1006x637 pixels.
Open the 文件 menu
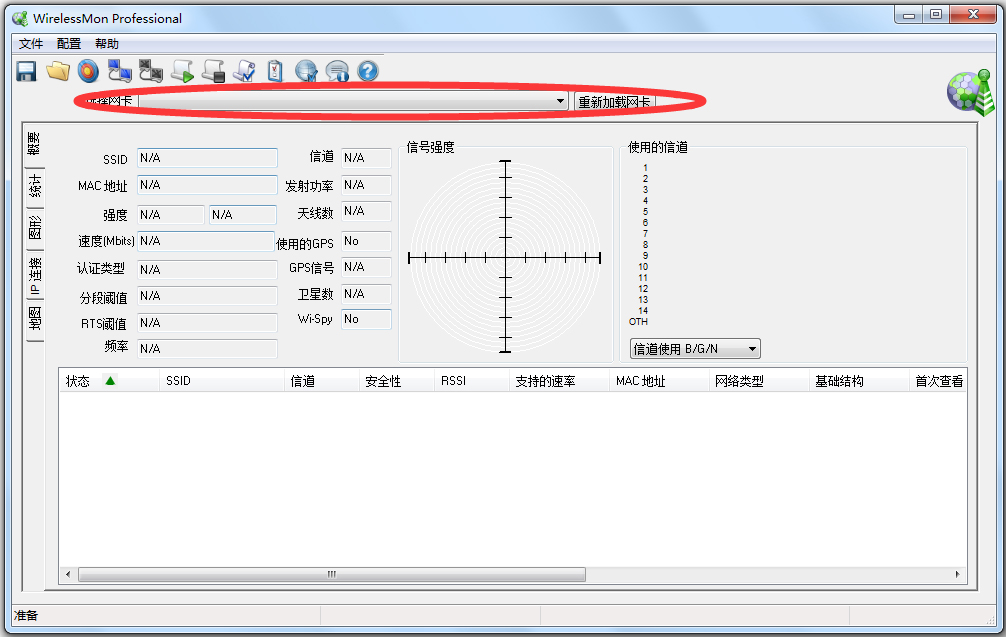click(x=31, y=44)
